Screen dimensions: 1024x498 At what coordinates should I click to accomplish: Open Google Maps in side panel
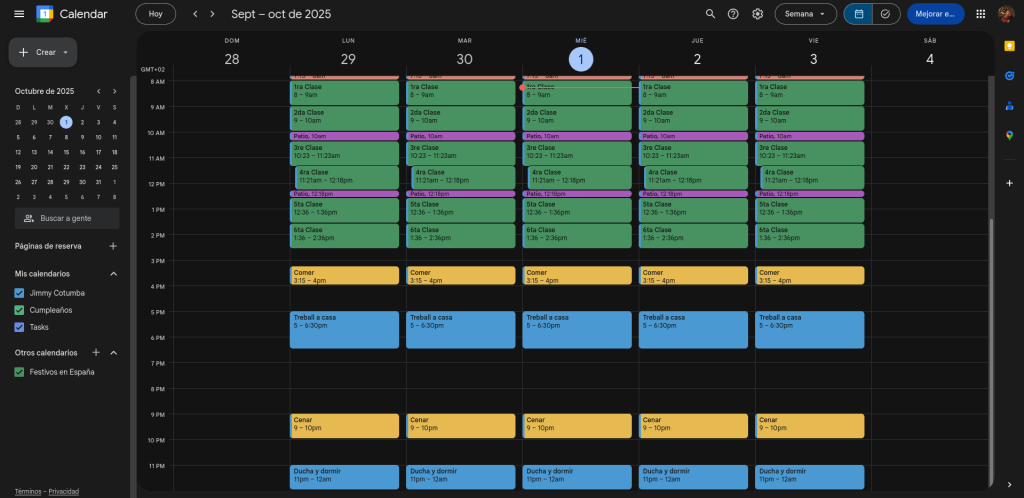(1009, 135)
